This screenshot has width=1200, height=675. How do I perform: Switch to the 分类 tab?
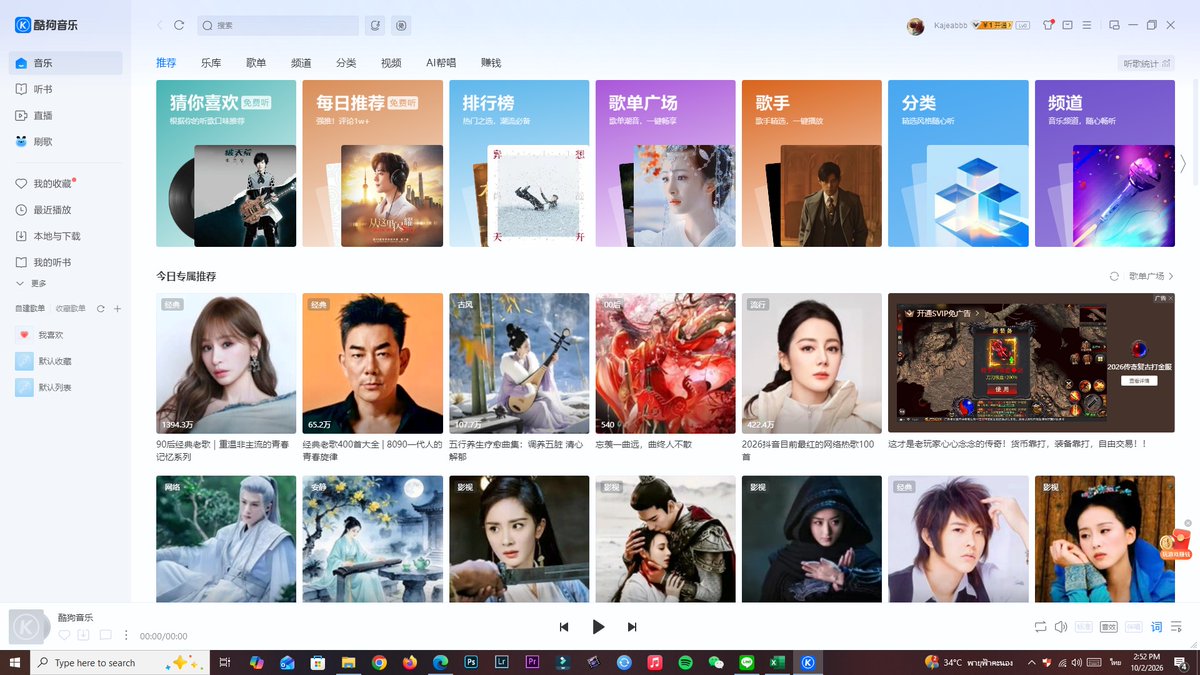[346, 63]
